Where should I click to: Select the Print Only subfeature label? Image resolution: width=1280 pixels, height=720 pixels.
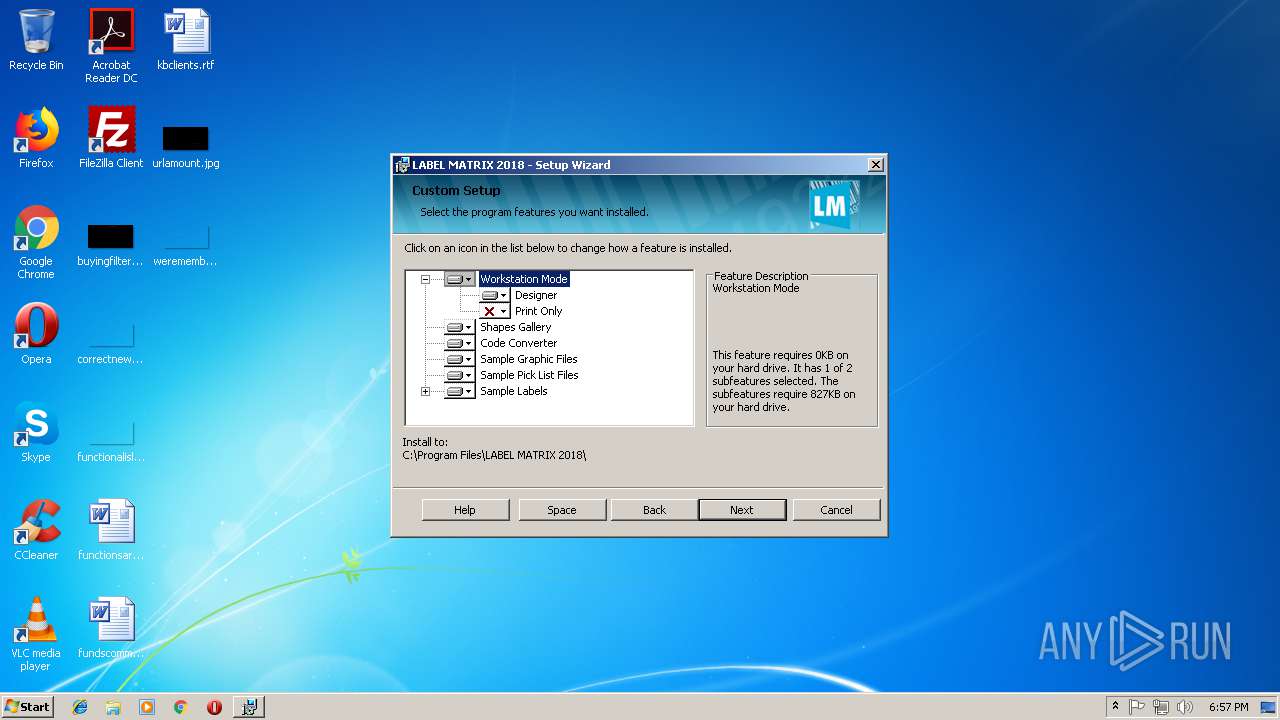pyautogui.click(x=538, y=311)
